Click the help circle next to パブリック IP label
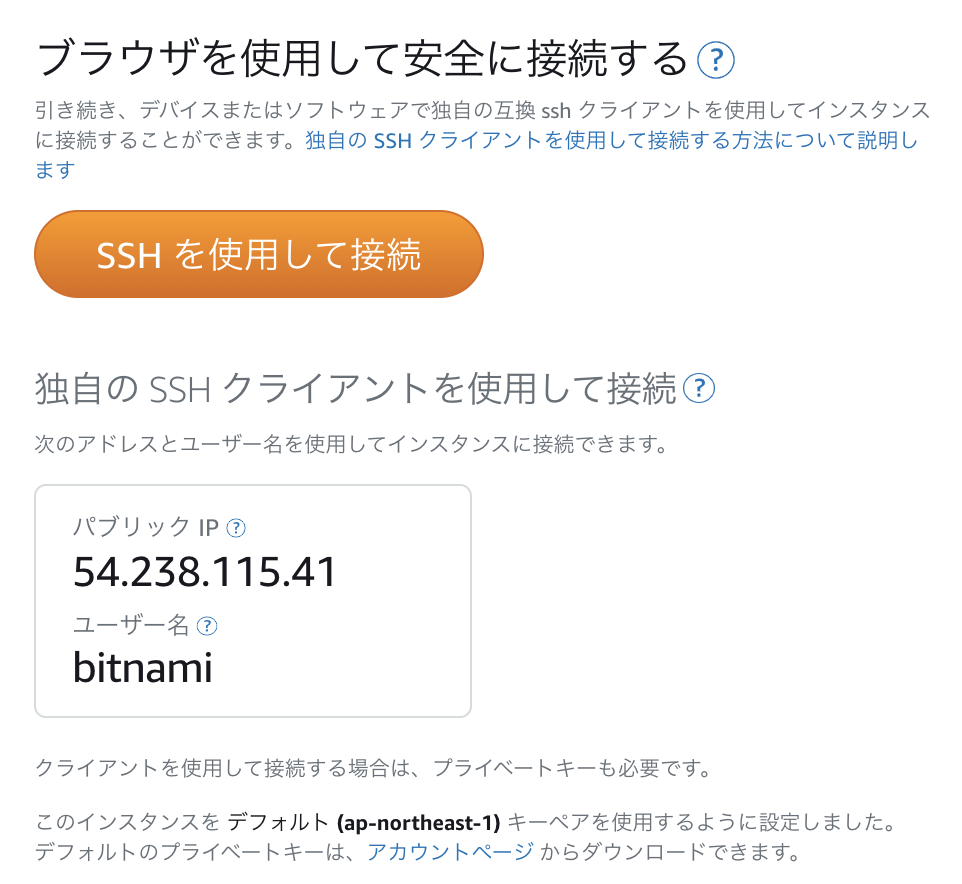Screen dimensions: 962x884 tap(236, 528)
